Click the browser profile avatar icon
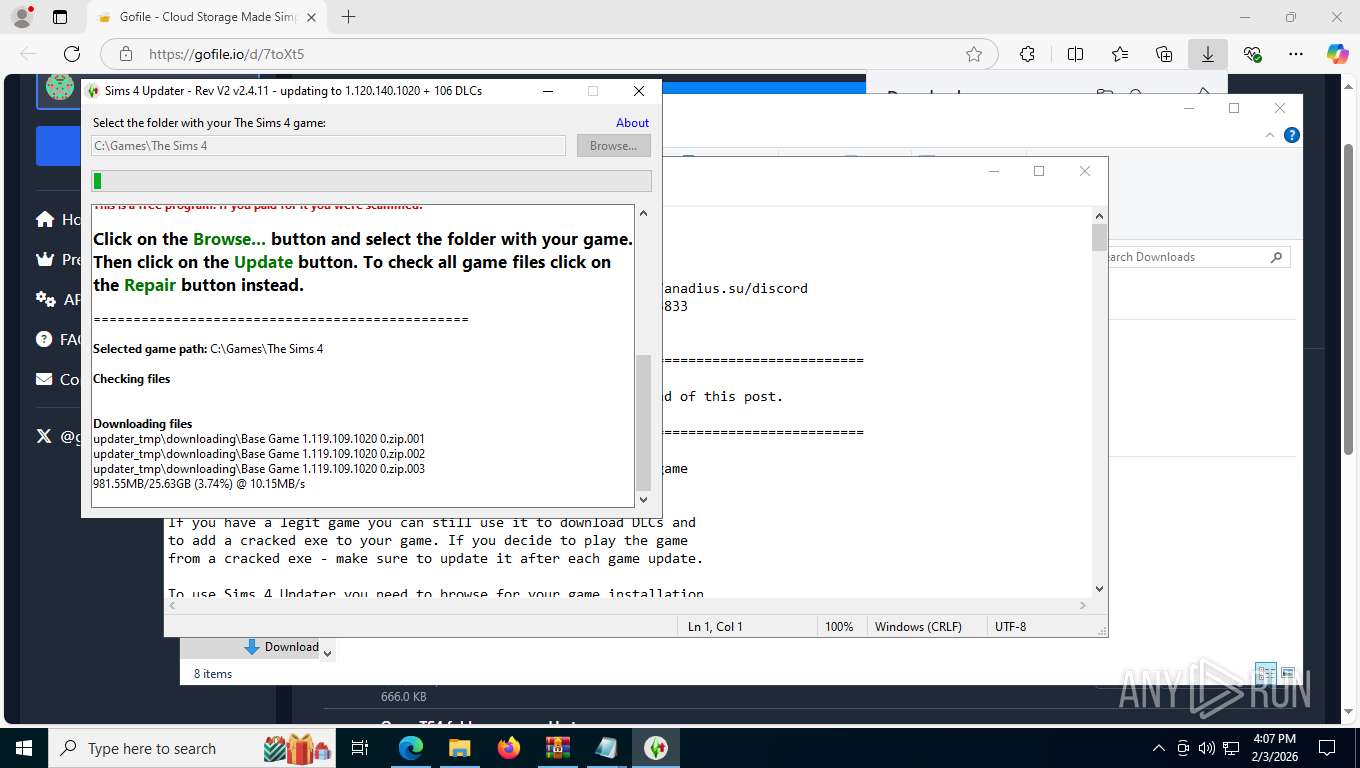The image size is (1360, 768). coord(21,17)
